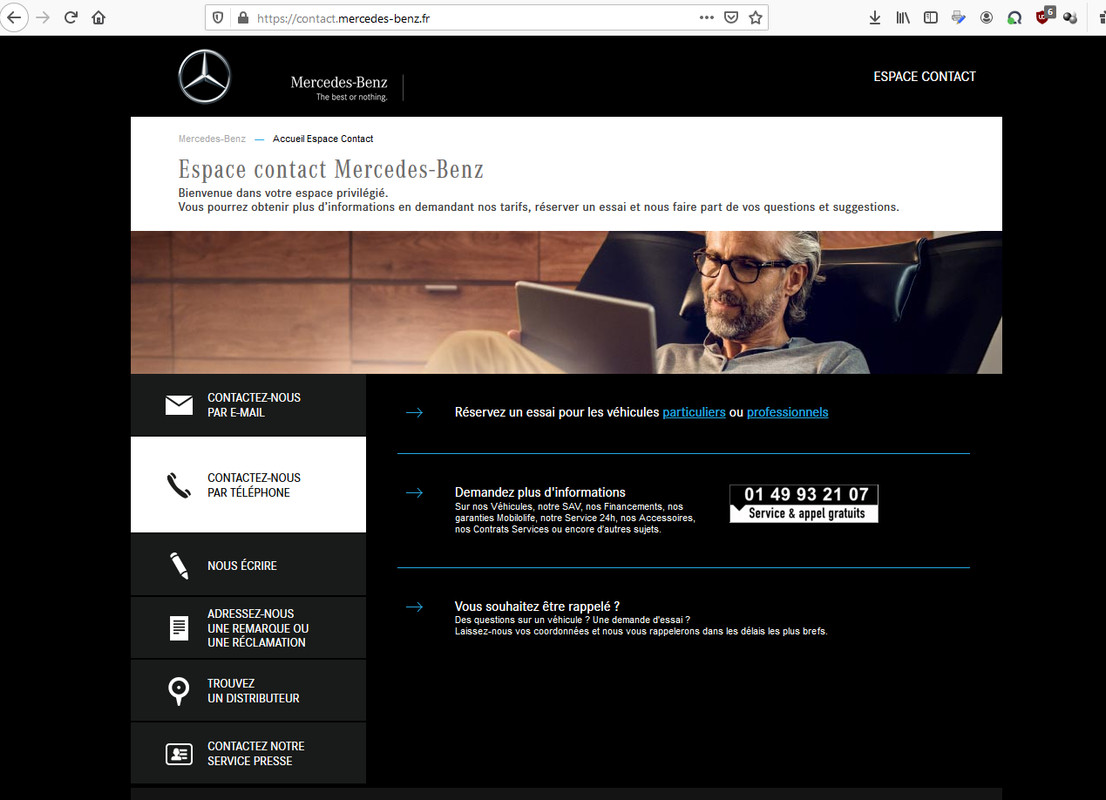Image resolution: width=1106 pixels, height=800 pixels.
Task: Select Contactez-nous par téléphone tab
Action: pyautogui.click(x=248, y=485)
